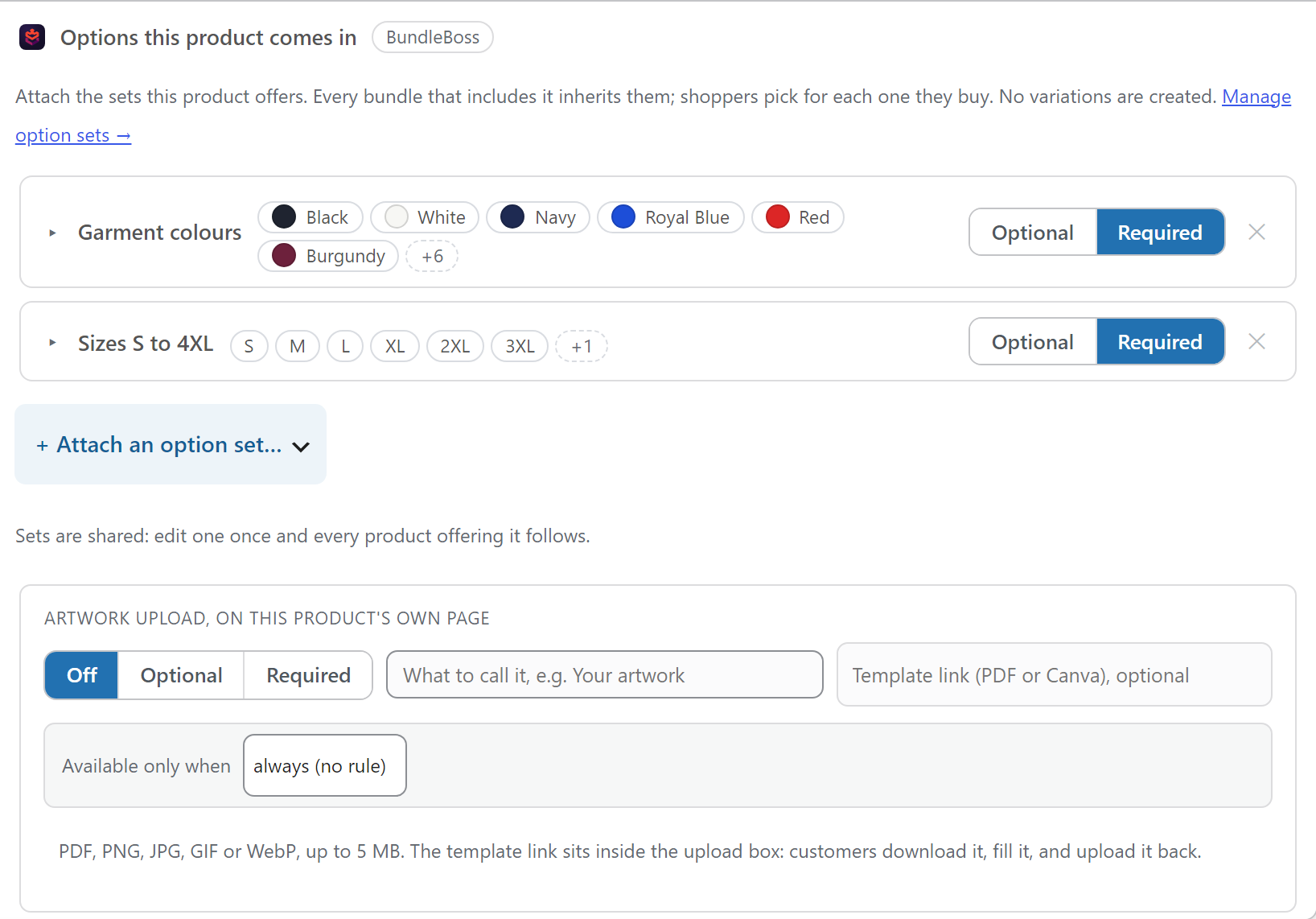Image resolution: width=1316 pixels, height=919 pixels.
Task: Set Sizes S to 4XL to Optional
Action: [1033, 341]
